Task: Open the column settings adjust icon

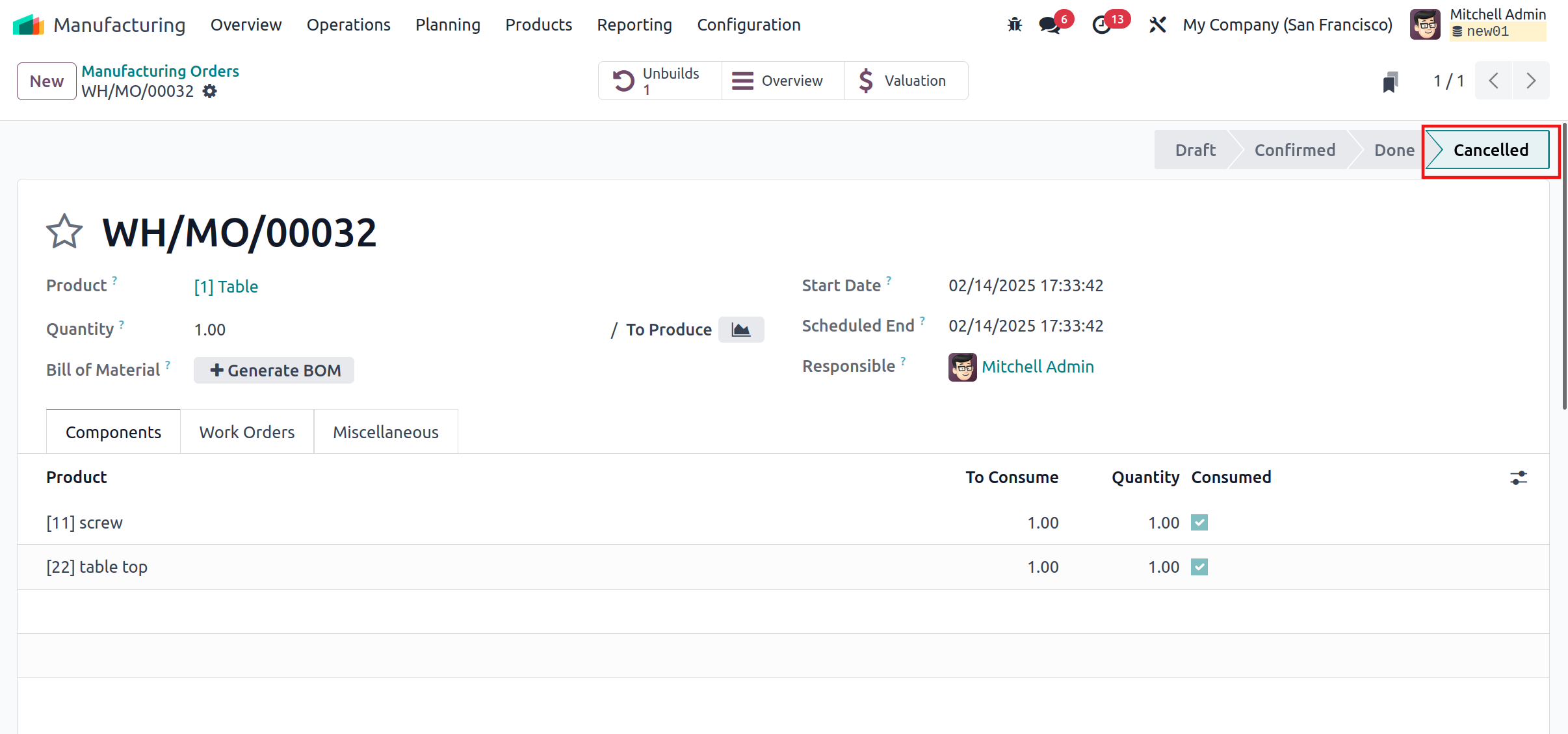Action: [1518, 478]
